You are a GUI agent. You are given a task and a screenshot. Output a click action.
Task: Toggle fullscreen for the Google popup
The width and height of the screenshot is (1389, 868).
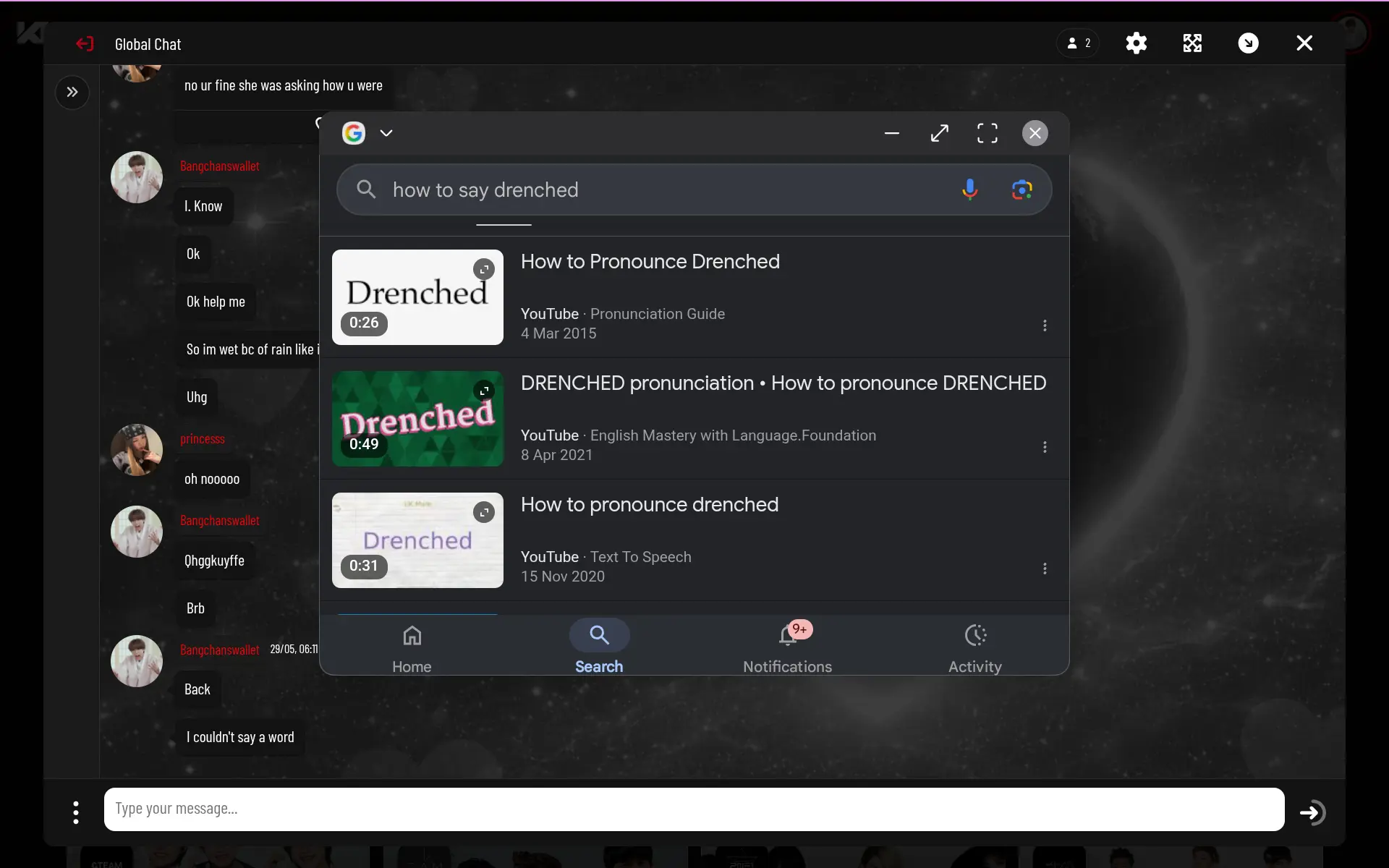point(987,133)
